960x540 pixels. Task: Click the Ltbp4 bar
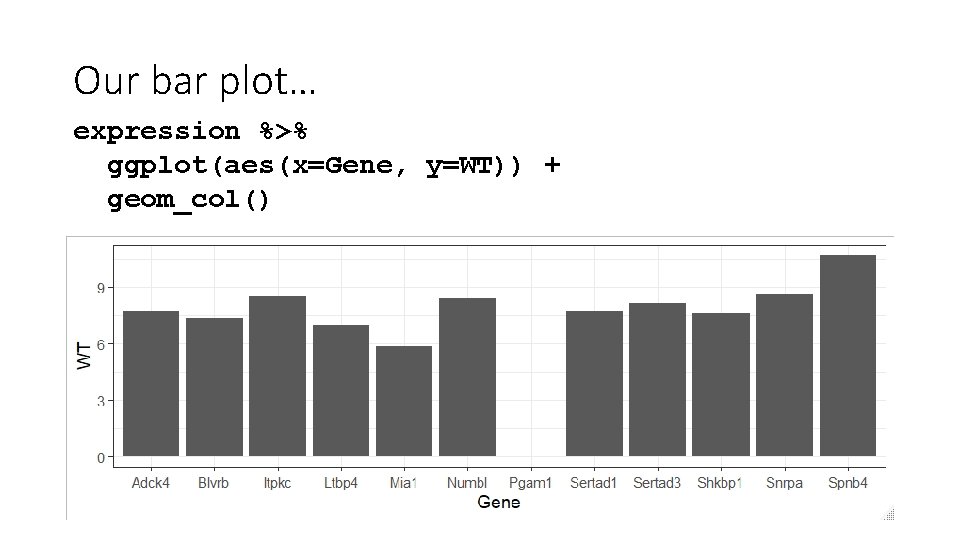click(341, 390)
